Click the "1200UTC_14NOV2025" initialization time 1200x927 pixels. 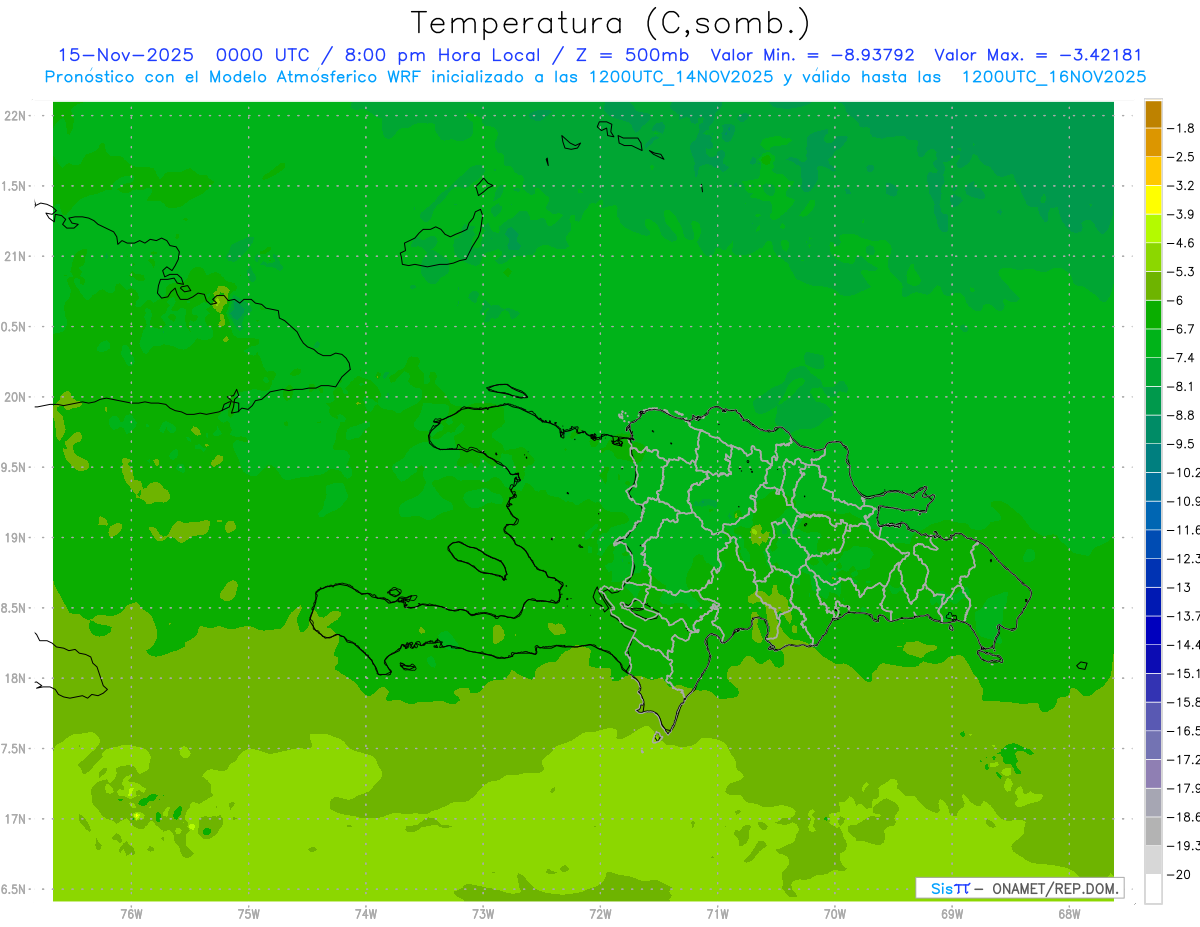(x=678, y=77)
